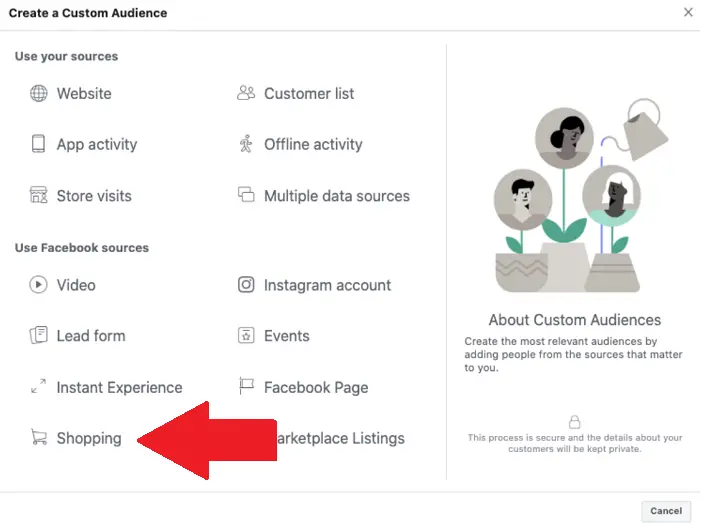The width and height of the screenshot is (717, 525).
Task: Choose Multiple data sources option
Action: coord(336,196)
